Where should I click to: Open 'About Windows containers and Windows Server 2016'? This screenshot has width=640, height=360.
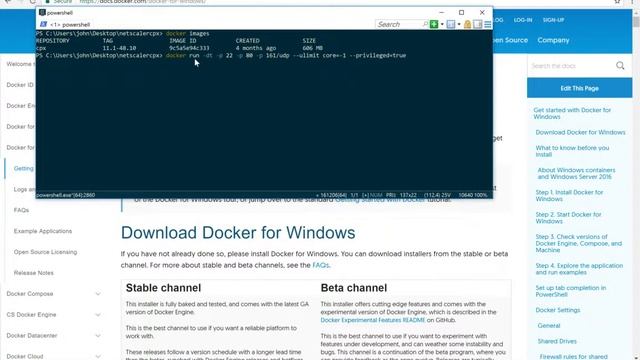pos(576,173)
